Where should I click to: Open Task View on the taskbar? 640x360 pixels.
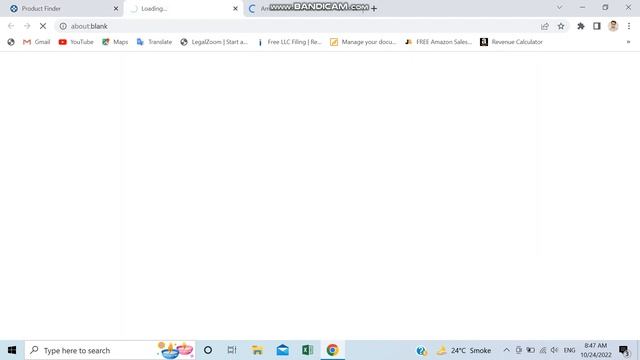232,350
